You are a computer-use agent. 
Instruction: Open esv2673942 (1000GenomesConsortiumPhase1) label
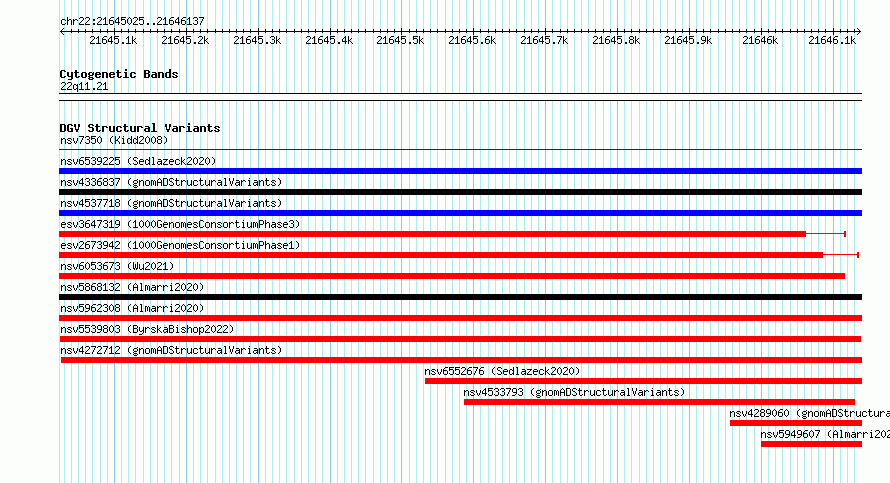[180, 245]
